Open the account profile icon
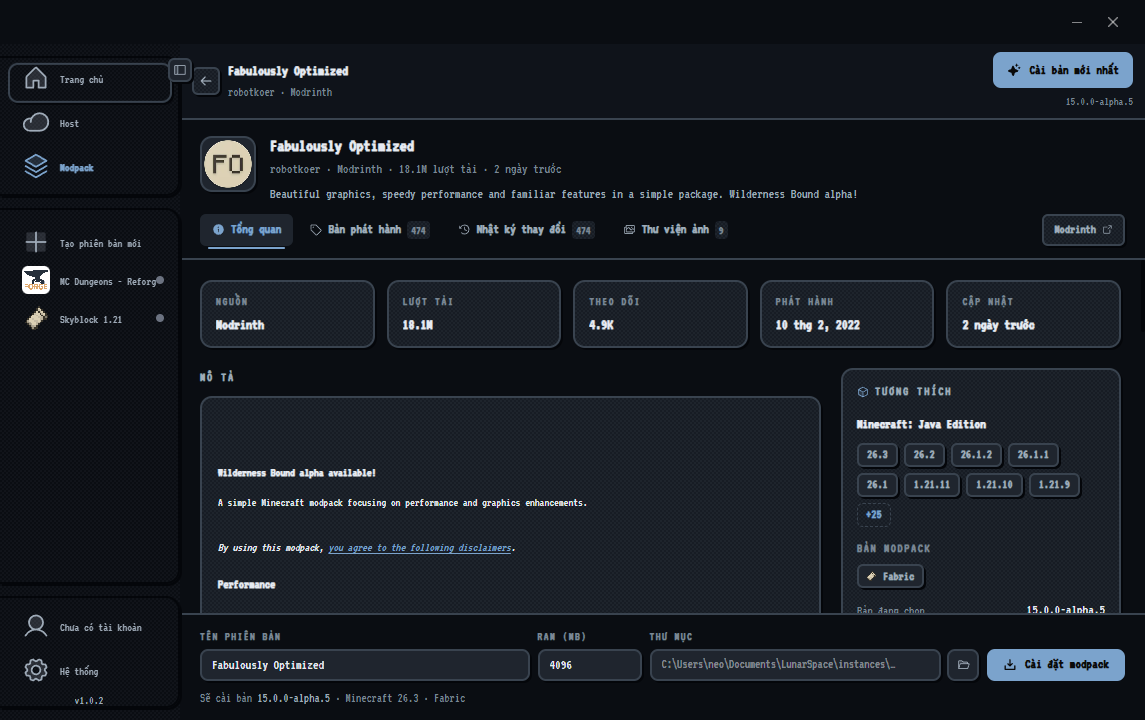The width and height of the screenshot is (1145, 720). 36,627
